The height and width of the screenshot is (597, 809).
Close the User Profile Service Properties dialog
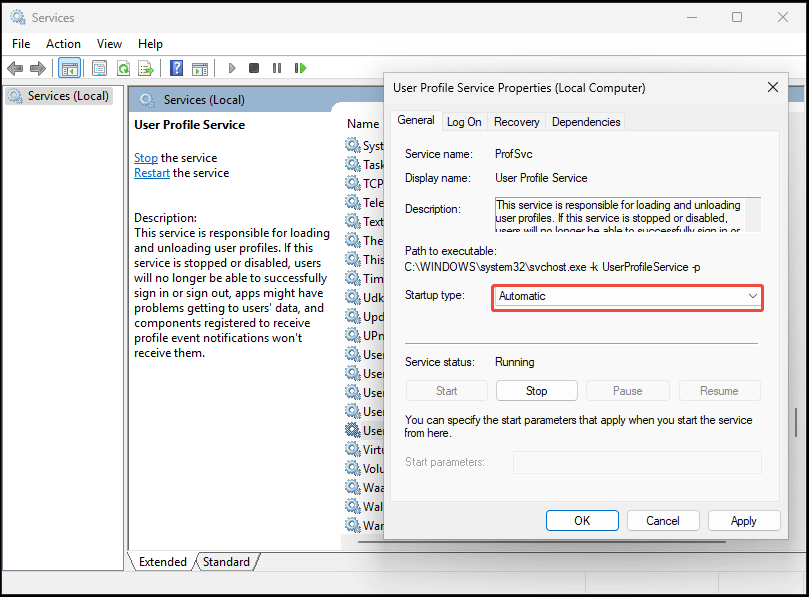point(772,87)
